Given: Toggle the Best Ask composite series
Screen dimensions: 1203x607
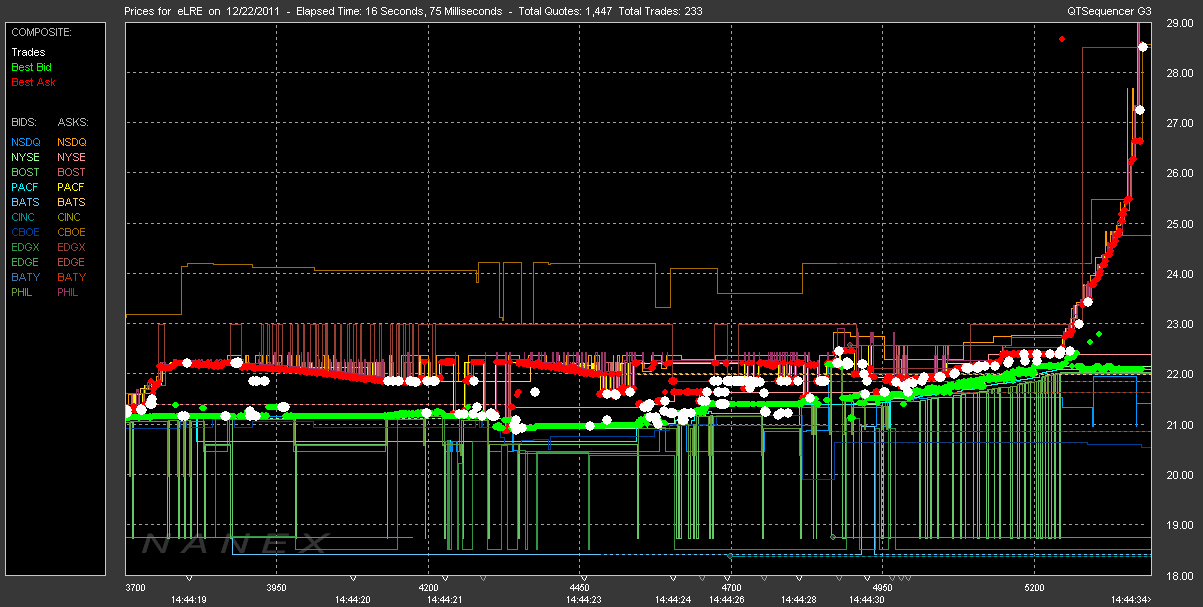Looking at the screenshot, I should point(32,82).
